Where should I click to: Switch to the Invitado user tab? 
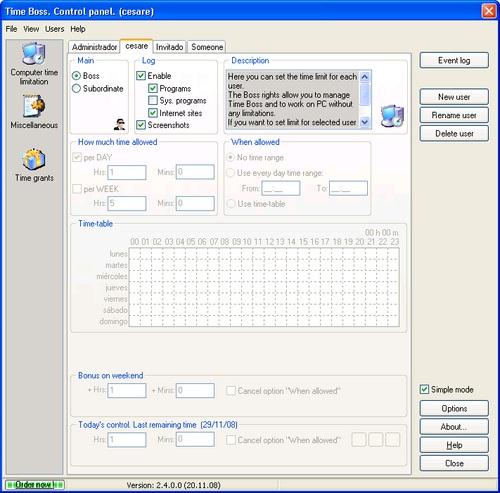(169, 47)
